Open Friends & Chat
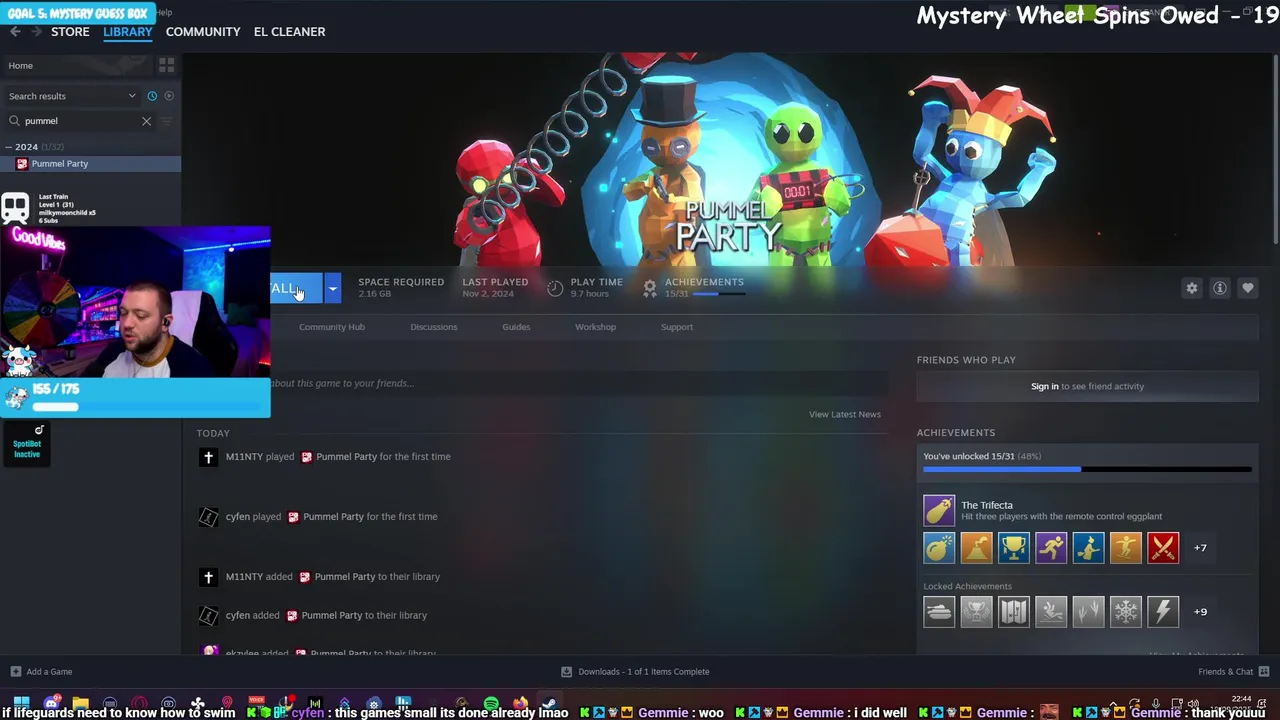 1233,672
